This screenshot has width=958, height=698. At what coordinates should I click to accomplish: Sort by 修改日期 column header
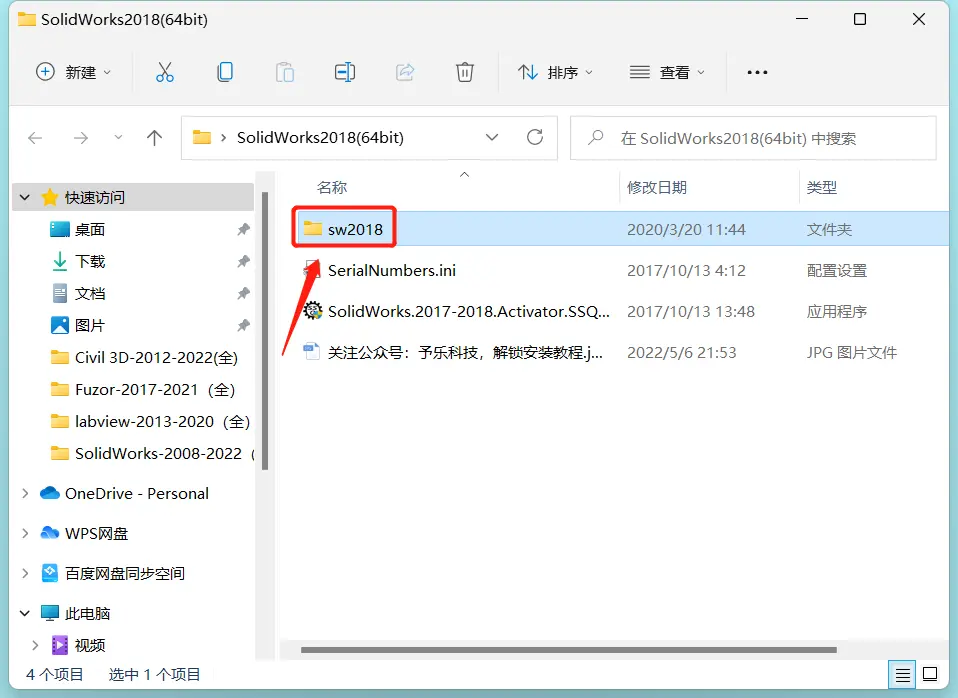pos(657,187)
